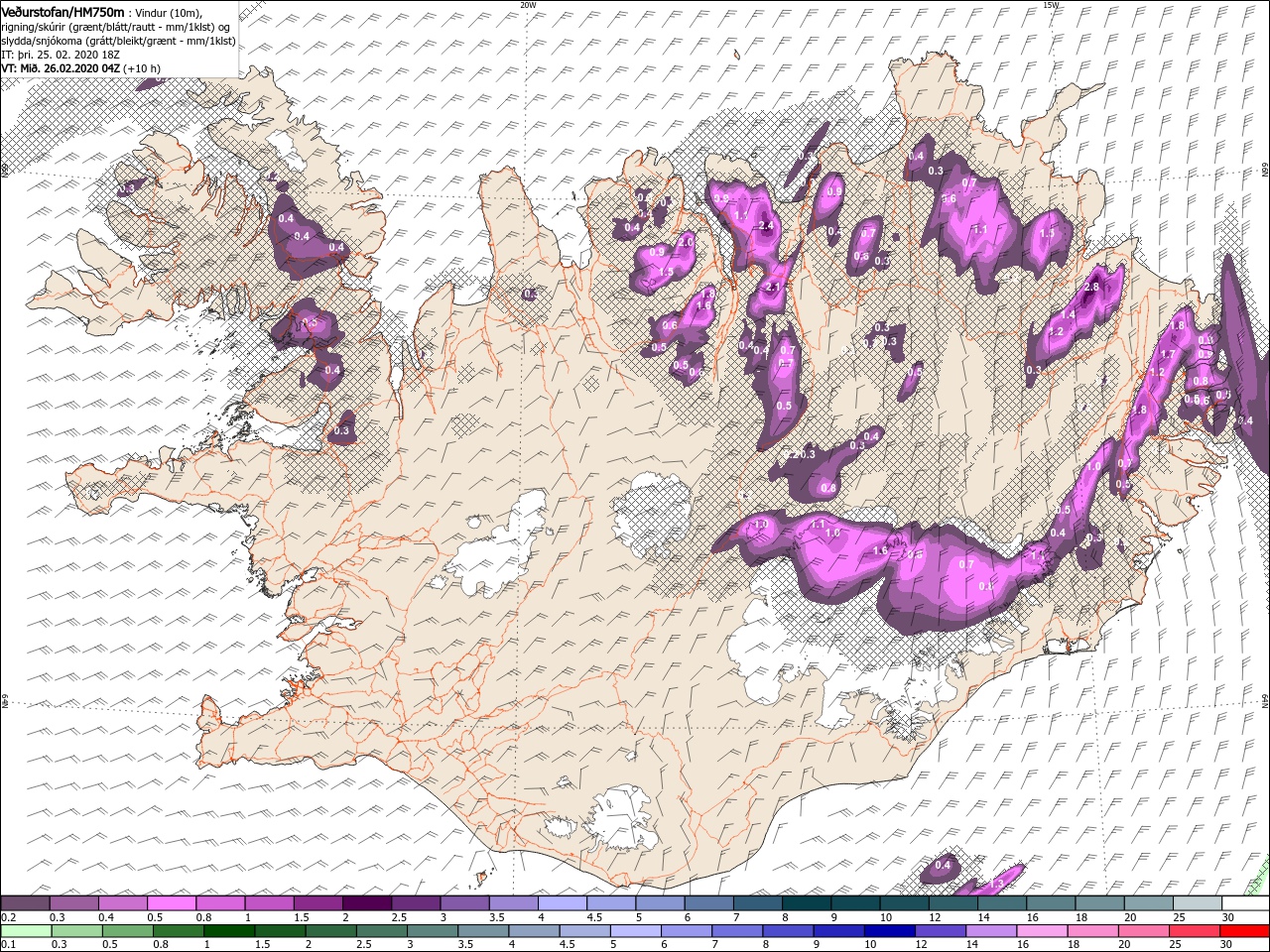Select upper legend swatch between 6 and 7
Screen dimensions: 1270x952
(x=709, y=902)
